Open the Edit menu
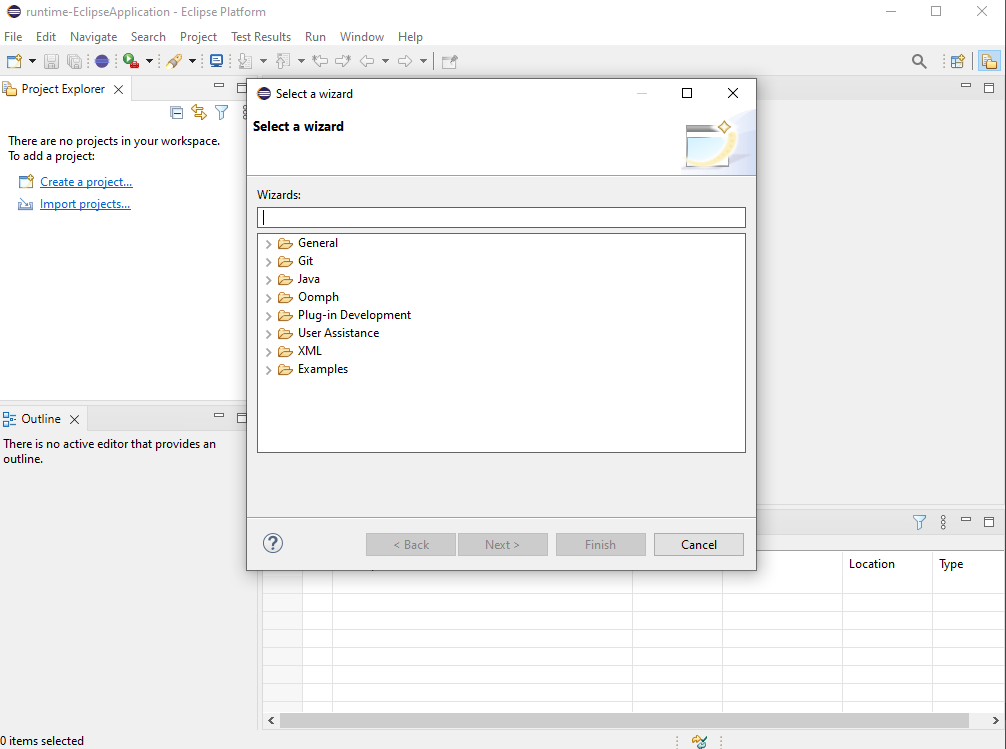 pos(46,37)
